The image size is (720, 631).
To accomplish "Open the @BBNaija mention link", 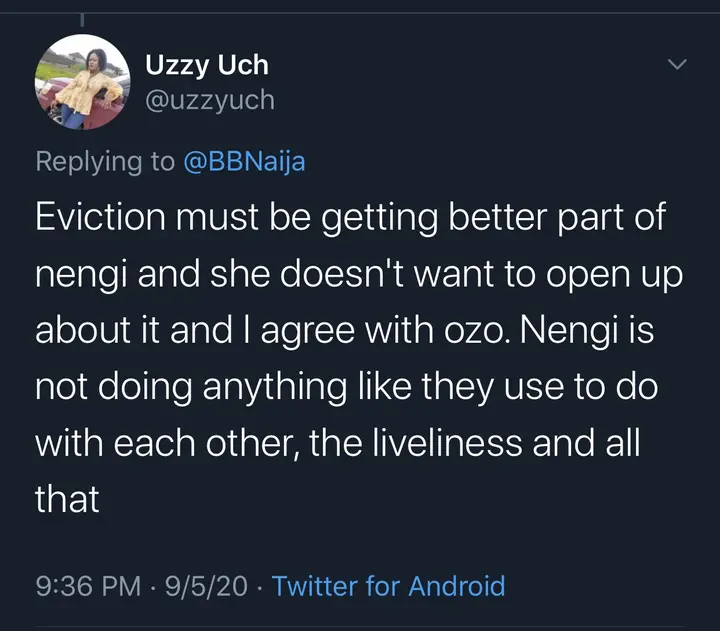I will click(243, 162).
